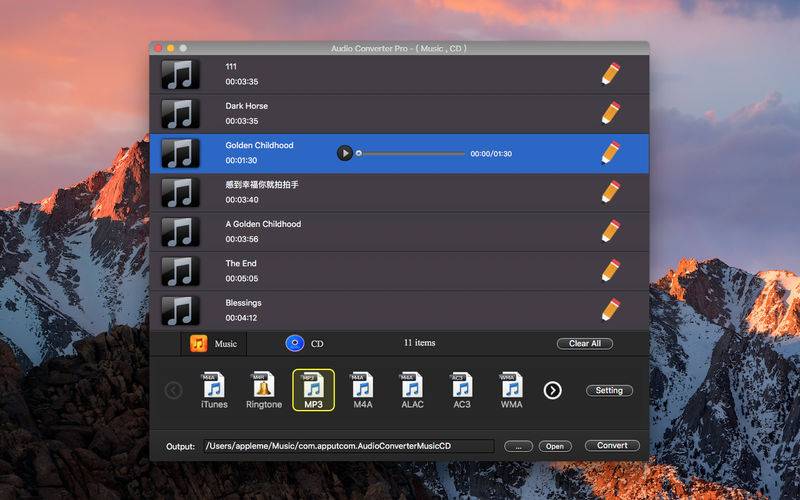Viewport: 800px width, 500px height.
Task: Click the Output path text field
Action: coord(349,446)
